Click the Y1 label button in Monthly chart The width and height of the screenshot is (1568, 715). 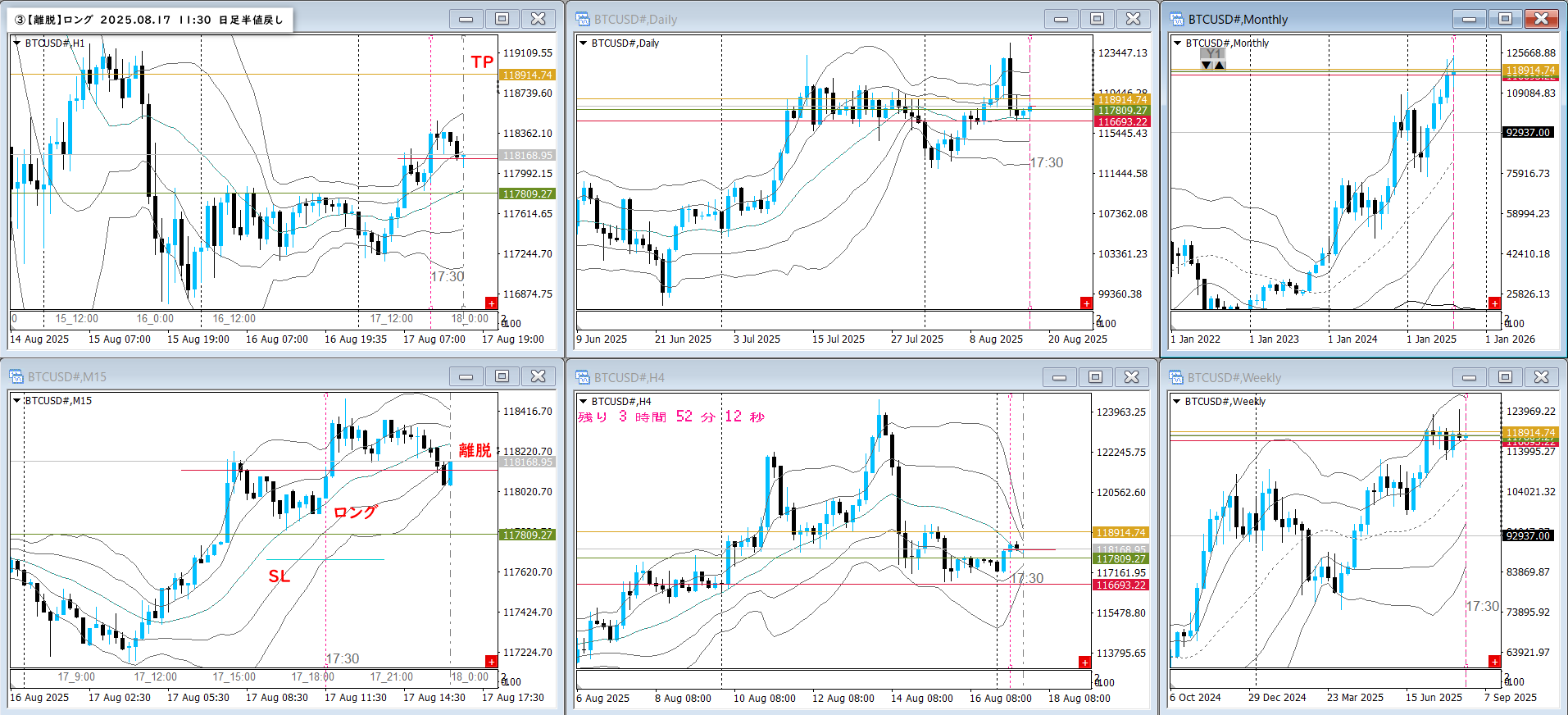1213,53
